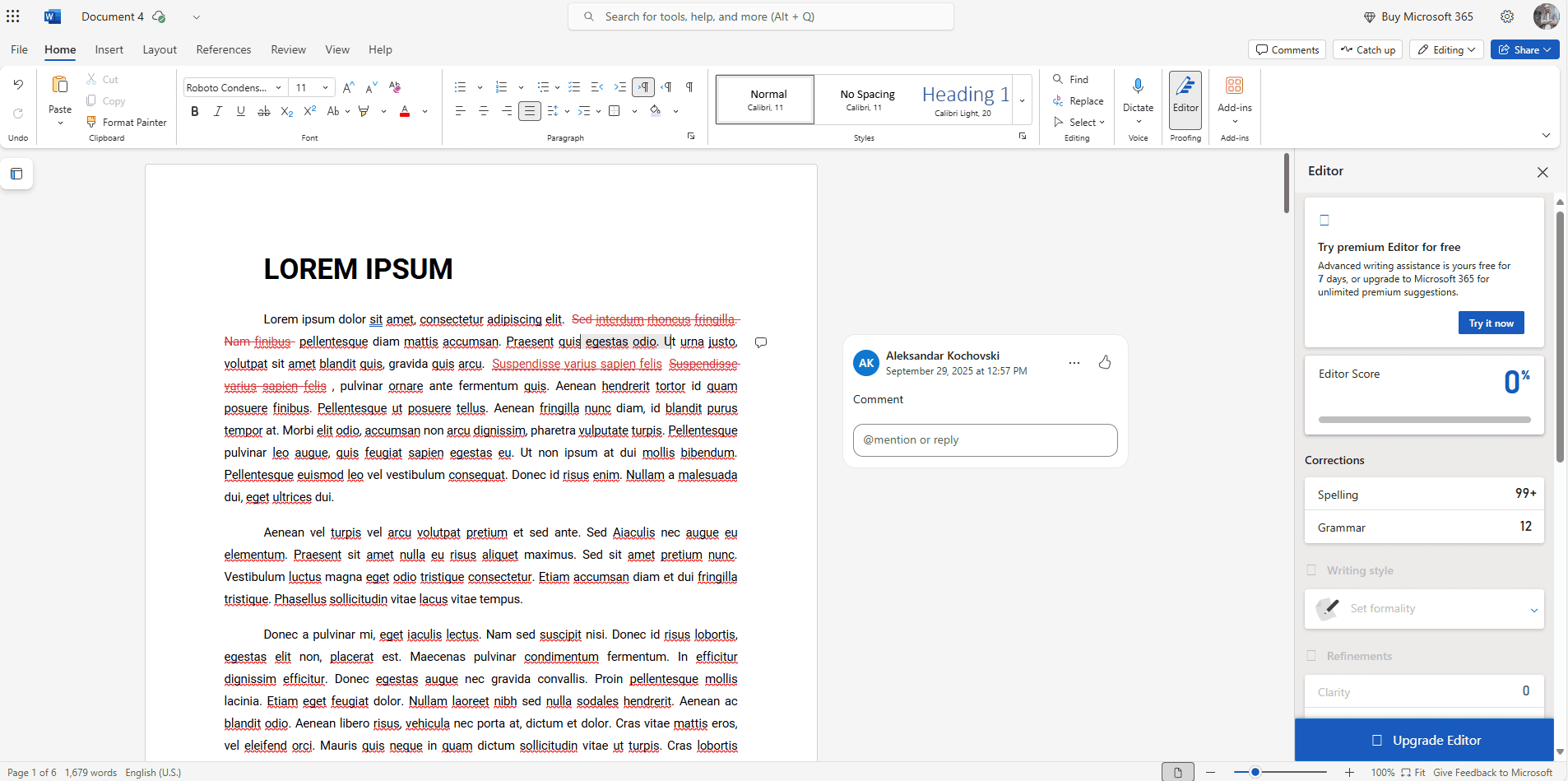
Task: Click the bulleted list icon
Action: (460, 87)
